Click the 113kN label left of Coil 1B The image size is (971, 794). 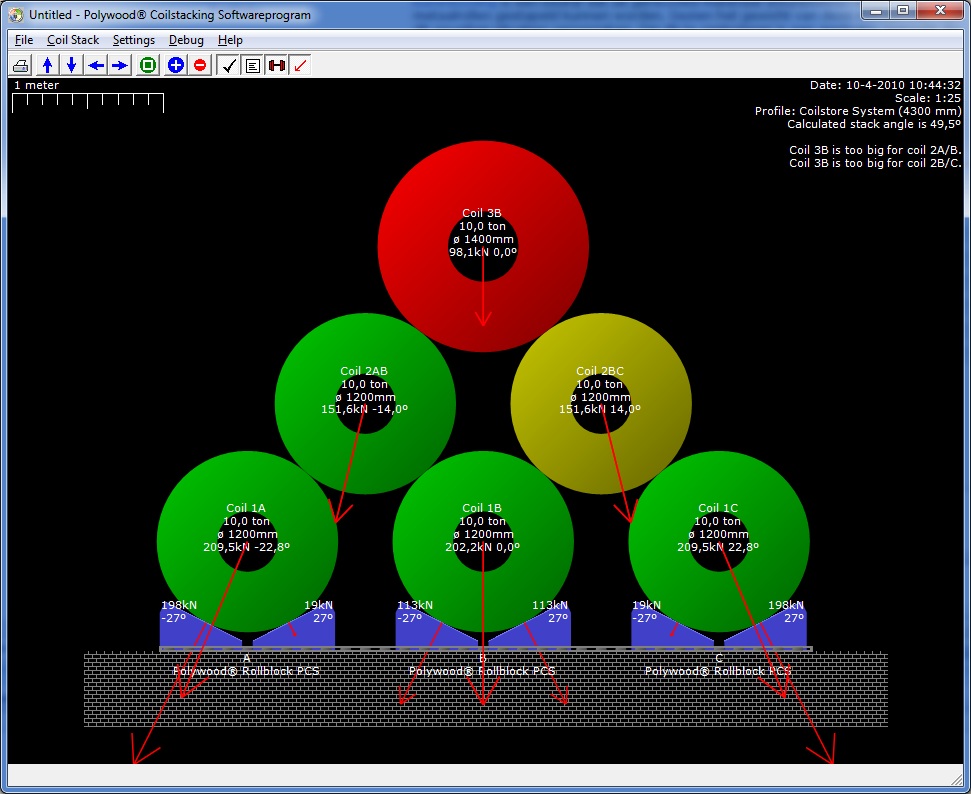415,605
